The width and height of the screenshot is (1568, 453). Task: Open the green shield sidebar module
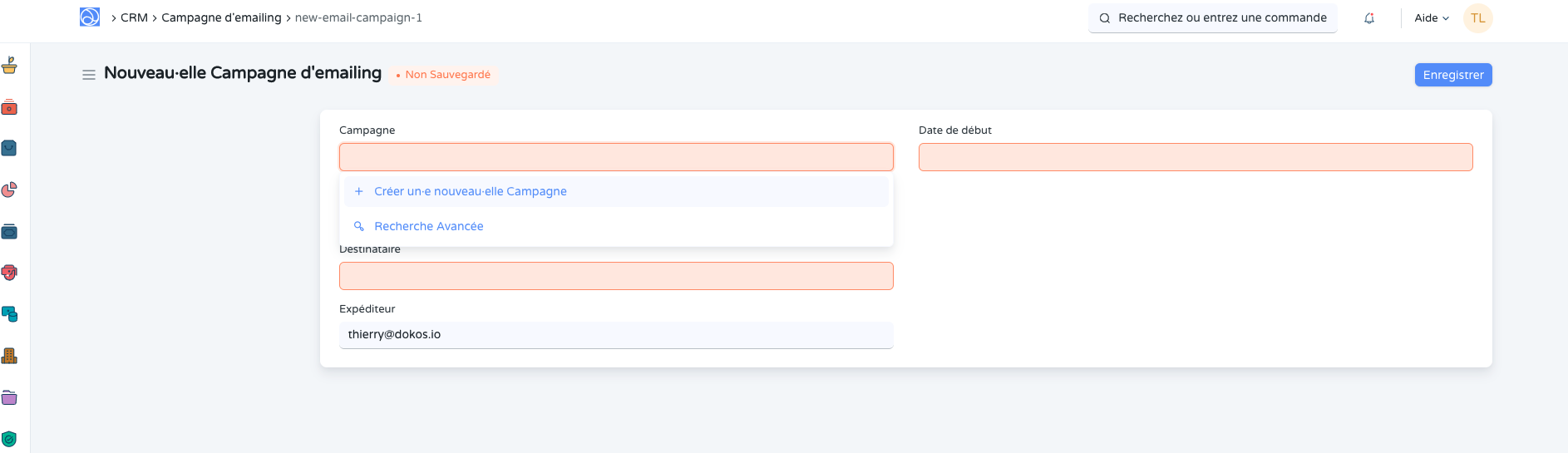9,439
